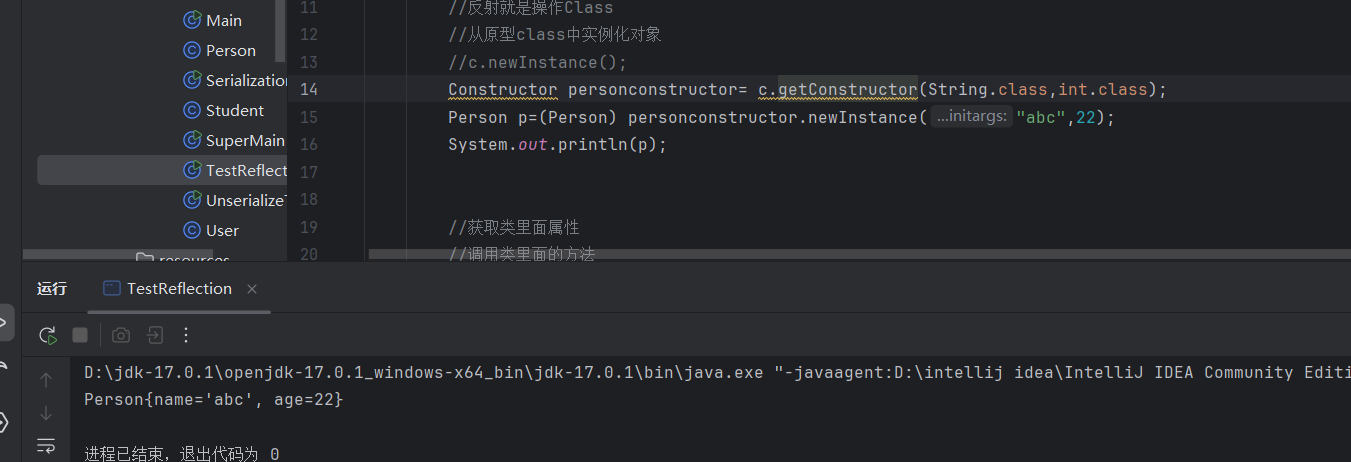The width and height of the screenshot is (1351, 462).
Task: Select the Person class in project tree
Action: click(x=230, y=50)
